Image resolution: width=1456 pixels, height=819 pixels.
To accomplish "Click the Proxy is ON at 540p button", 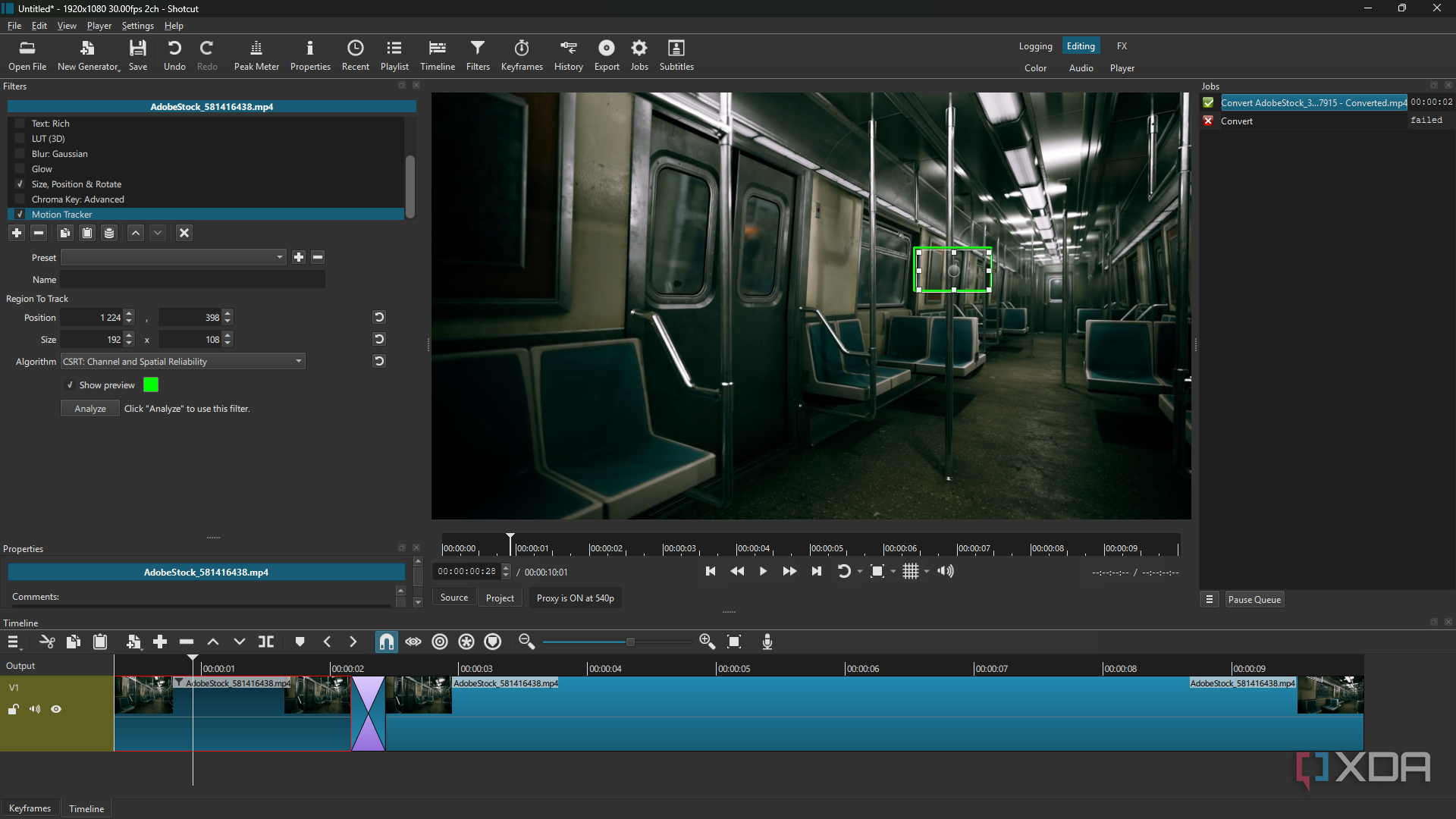I will (x=576, y=598).
